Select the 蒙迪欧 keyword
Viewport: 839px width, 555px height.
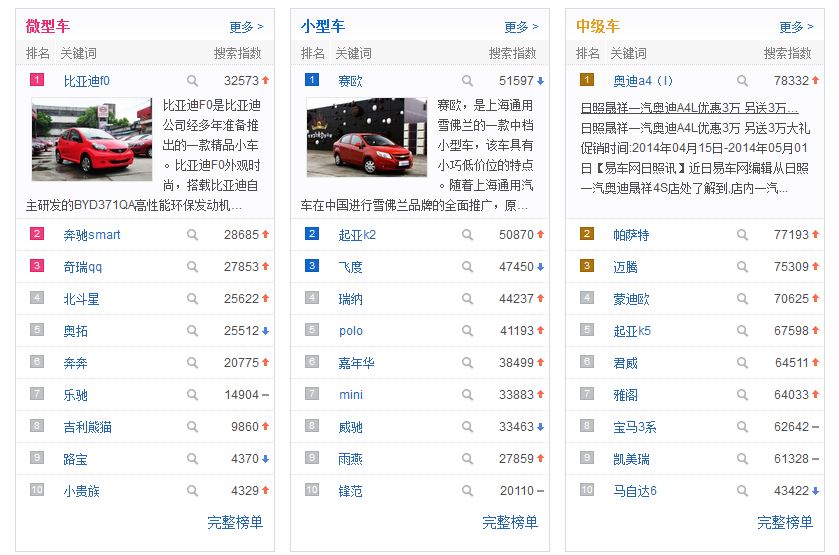[x=631, y=299]
